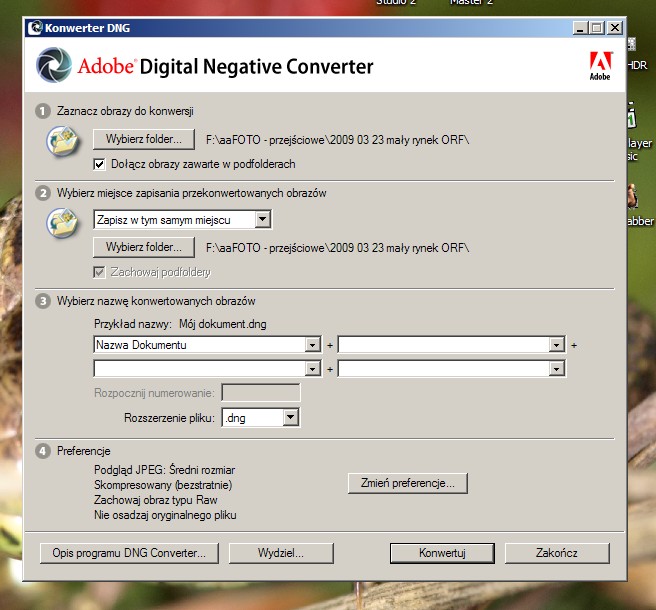Viewport: 656px width, 610px height.
Task: Start conversion with 'Konwertuj' button
Action: coord(442,553)
